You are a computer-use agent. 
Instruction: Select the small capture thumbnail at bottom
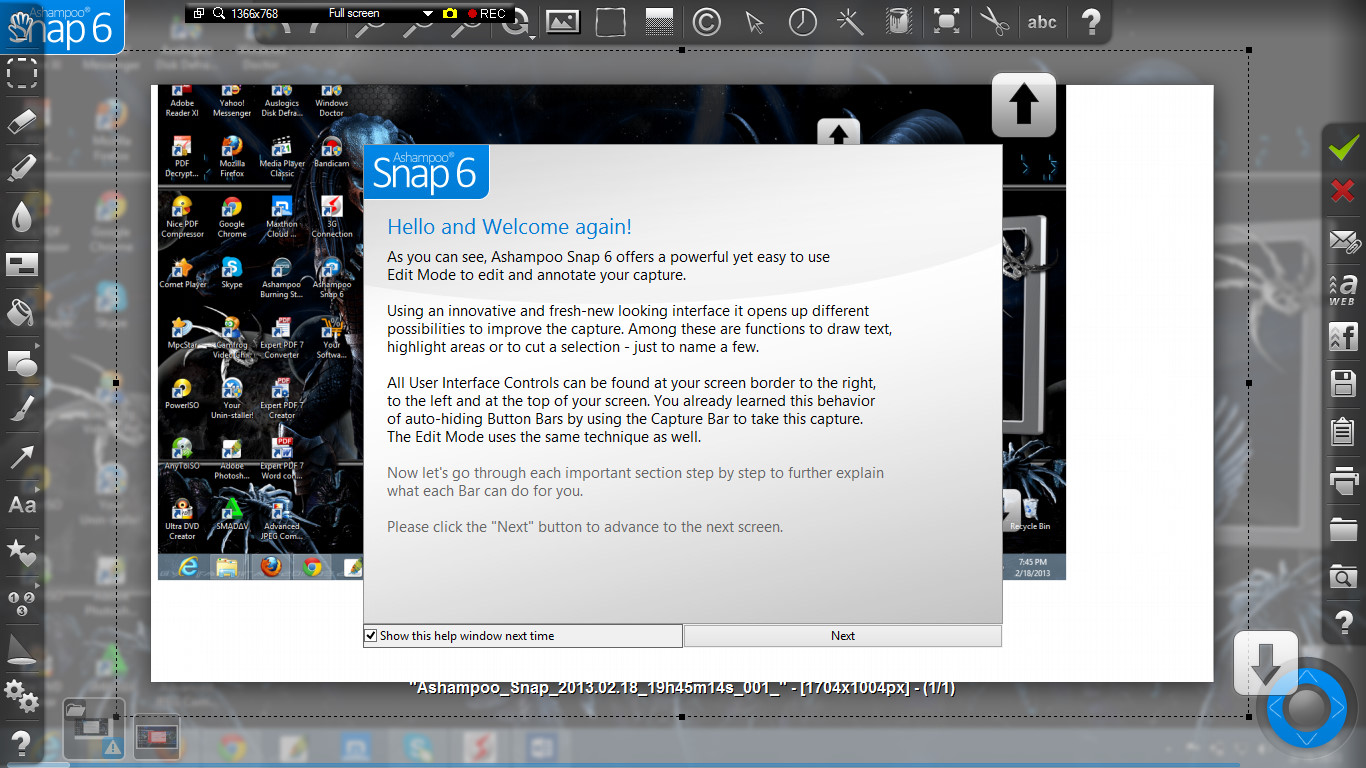pyautogui.click(x=156, y=736)
